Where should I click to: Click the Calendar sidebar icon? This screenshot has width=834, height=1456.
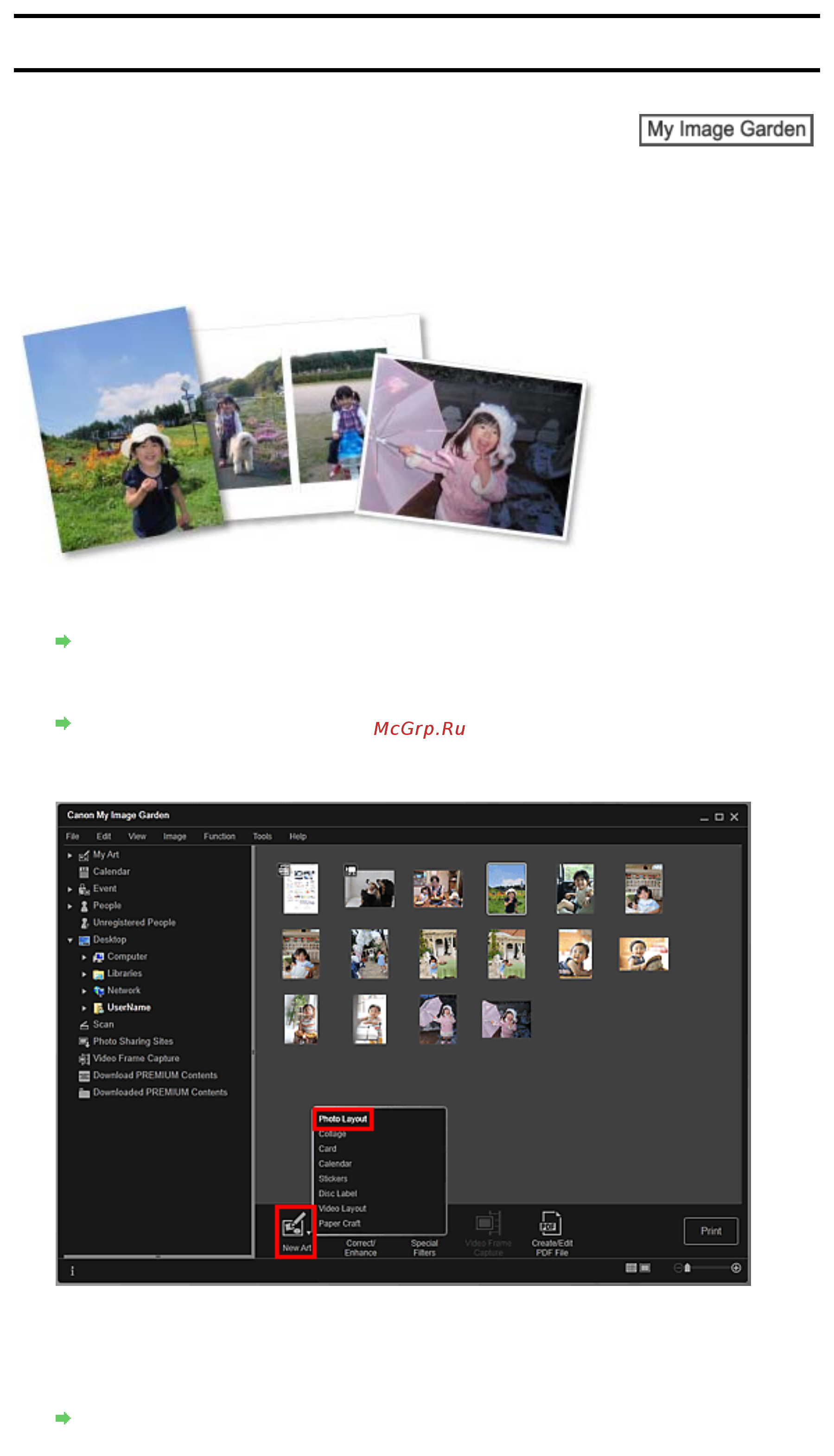coord(83,873)
